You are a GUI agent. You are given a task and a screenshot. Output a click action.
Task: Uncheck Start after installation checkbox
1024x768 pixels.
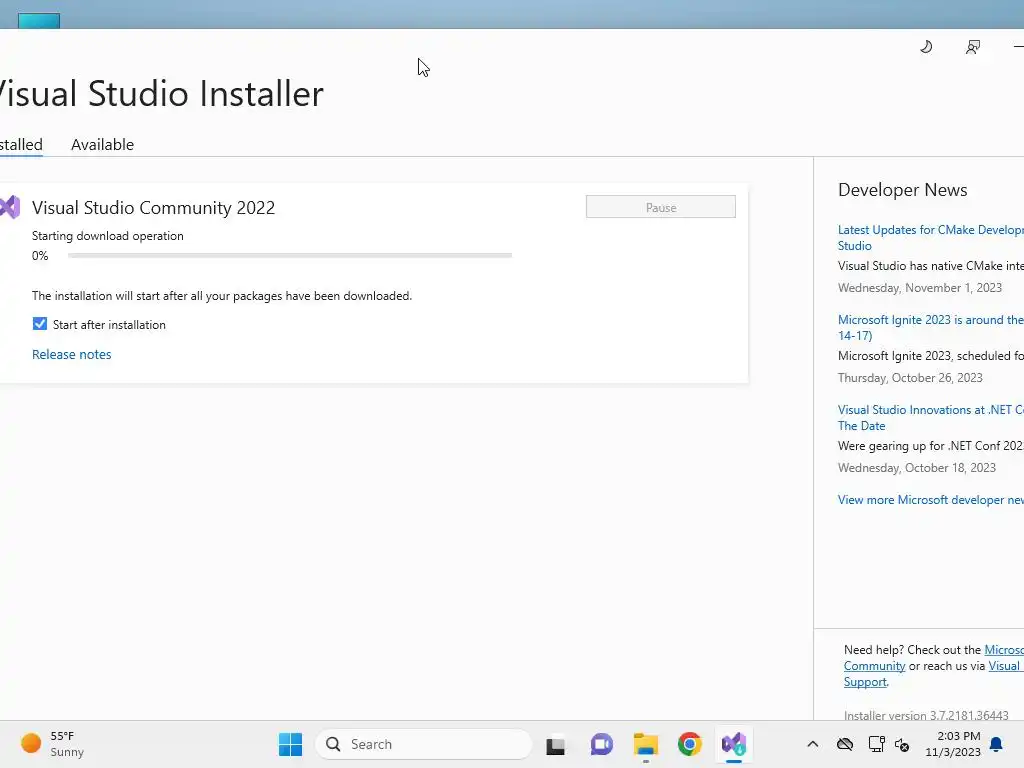click(x=40, y=324)
